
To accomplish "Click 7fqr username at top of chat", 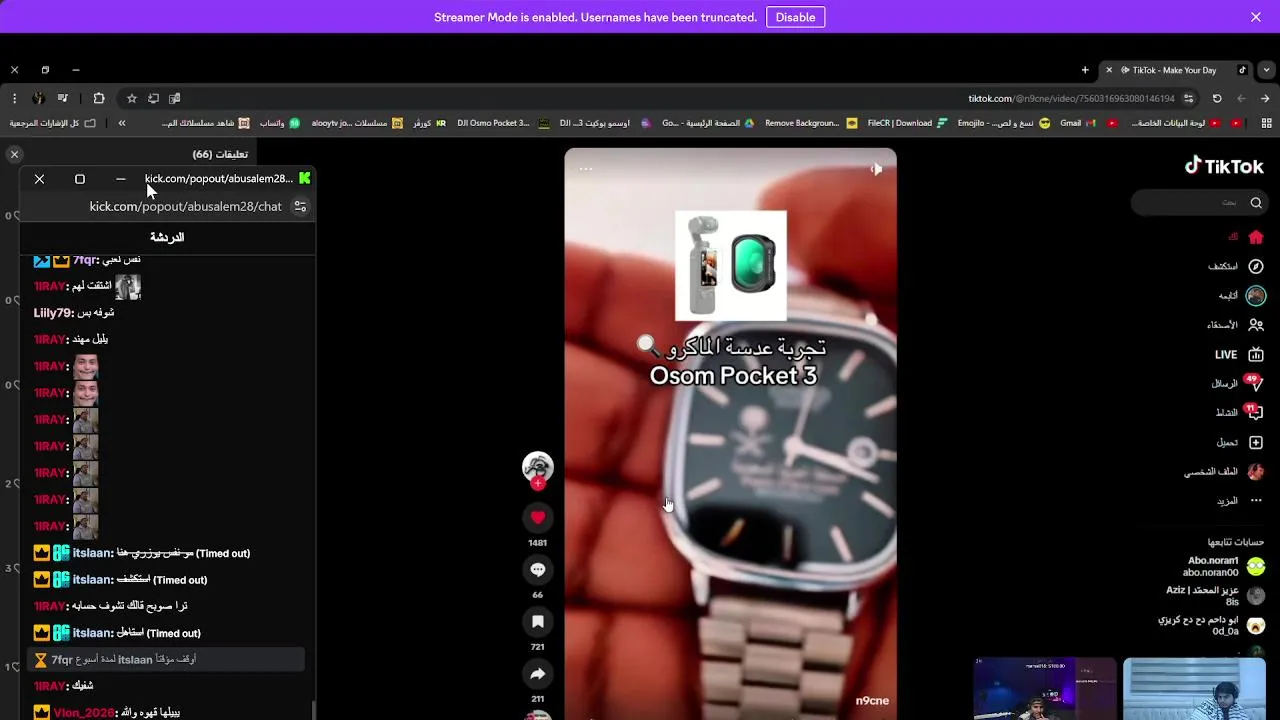I will [85, 260].
